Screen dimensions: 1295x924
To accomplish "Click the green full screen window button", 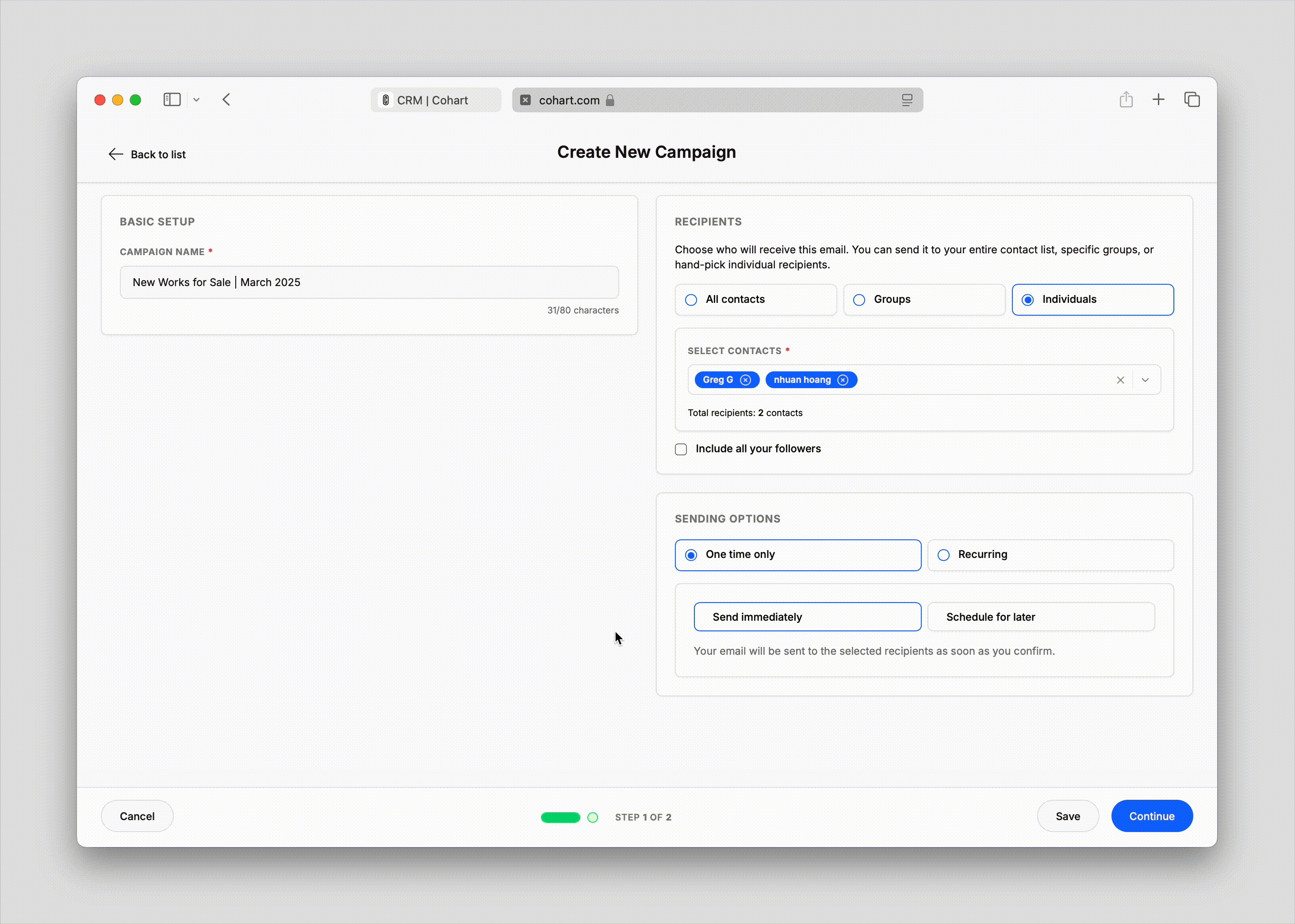I will 135,100.
